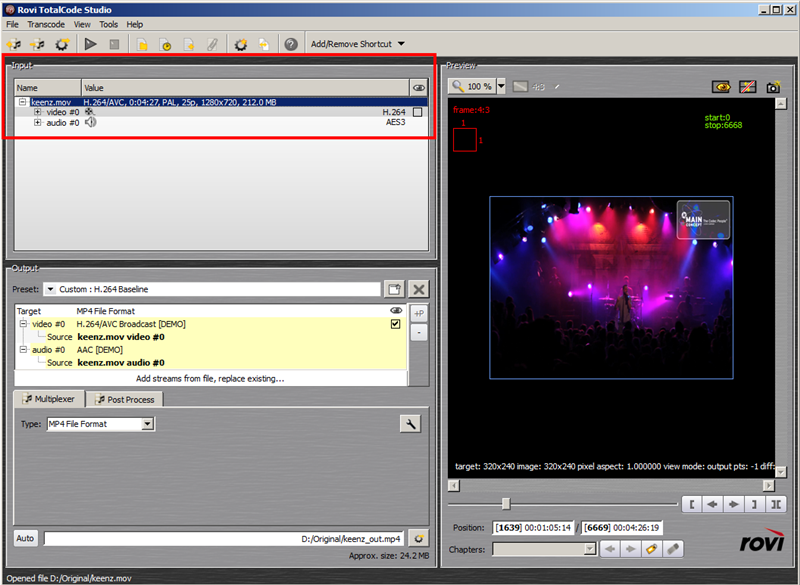
Task: Click the current position timecode field
Action: [x=533, y=528]
